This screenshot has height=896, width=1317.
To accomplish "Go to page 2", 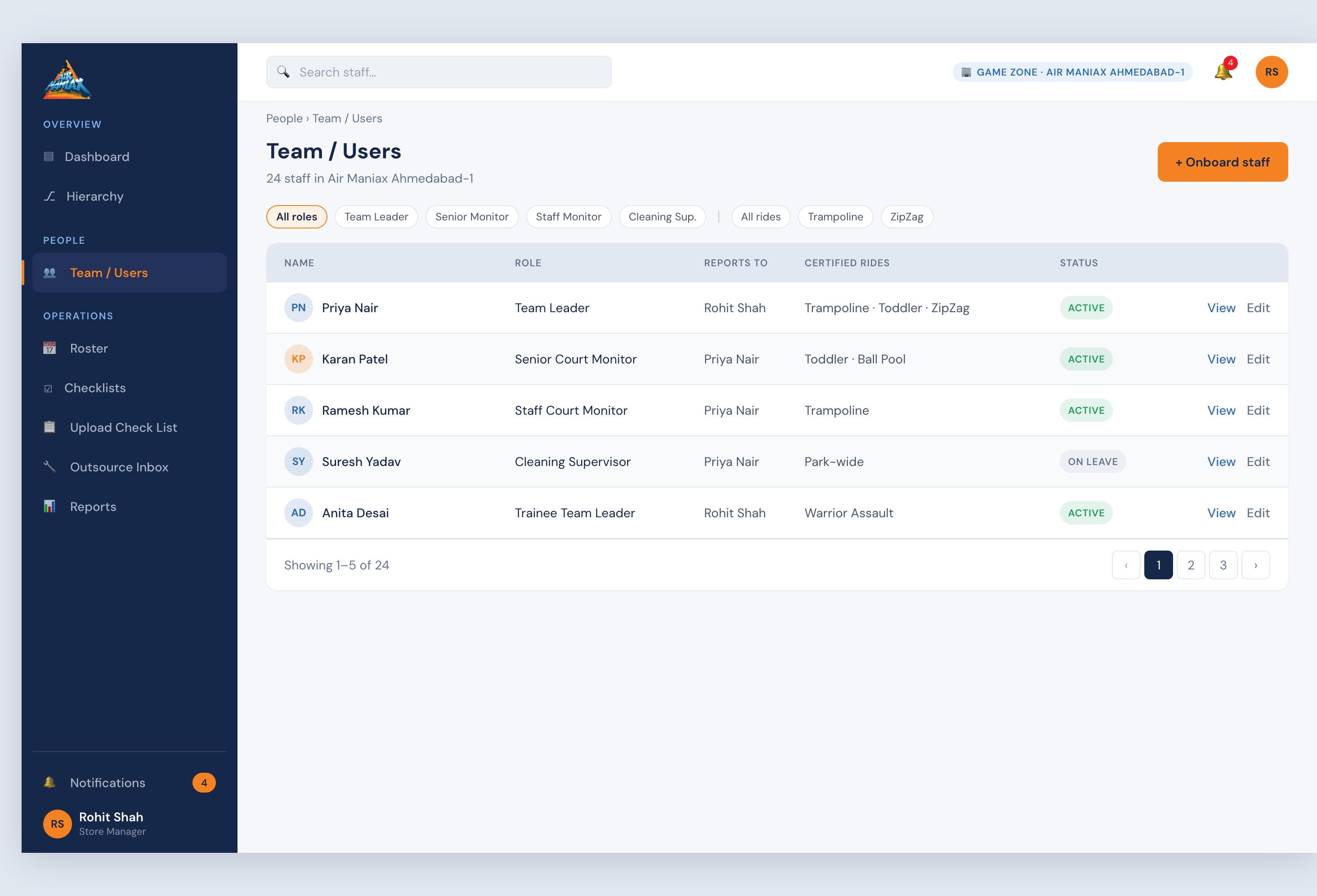I will [x=1191, y=565].
